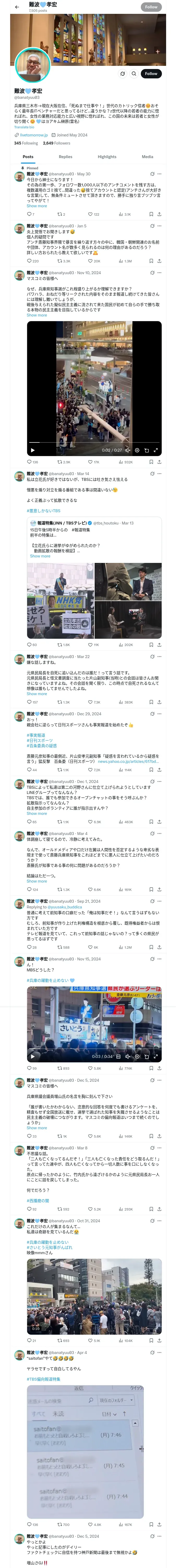
Task: Open the Media tab
Action: pos(148,157)
